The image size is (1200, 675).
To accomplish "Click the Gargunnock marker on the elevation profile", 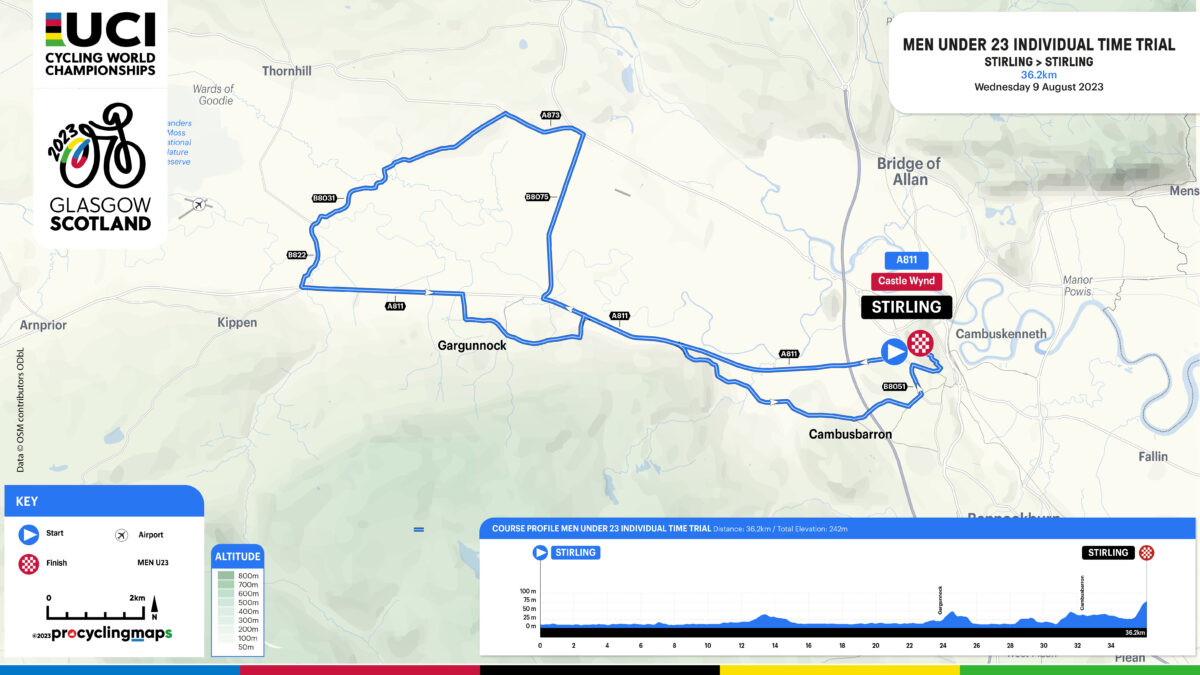I will point(941,600).
